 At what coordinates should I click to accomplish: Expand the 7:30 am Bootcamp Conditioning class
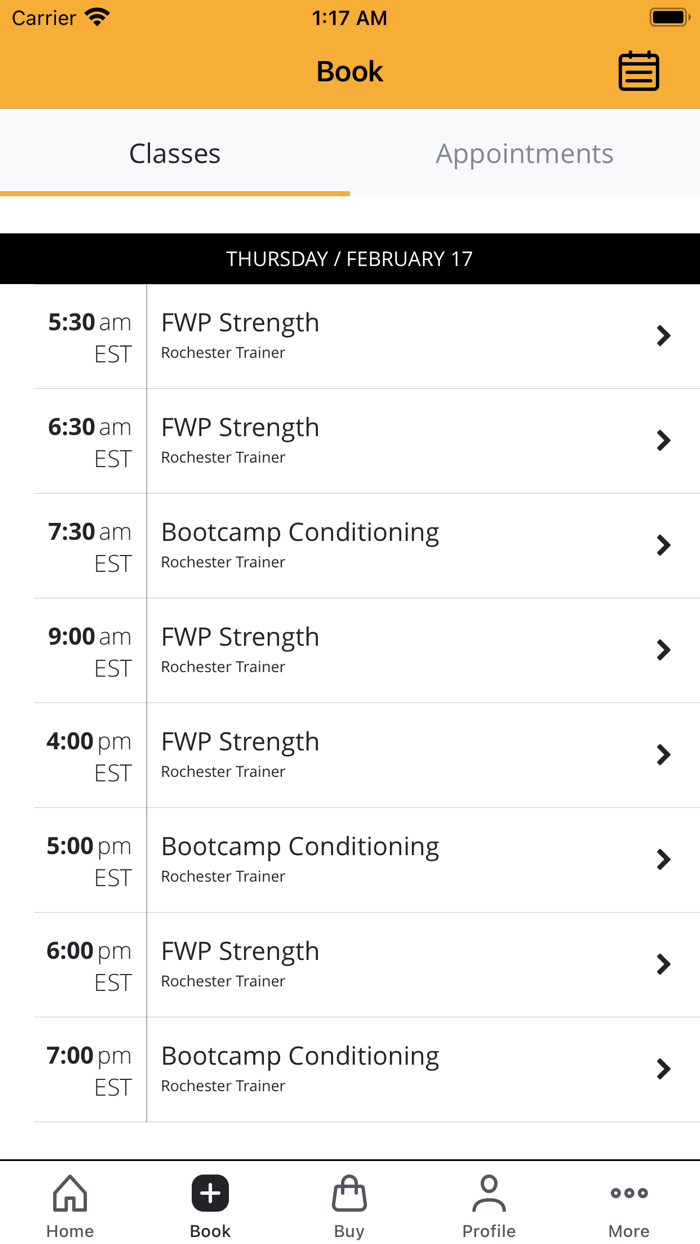click(350, 545)
